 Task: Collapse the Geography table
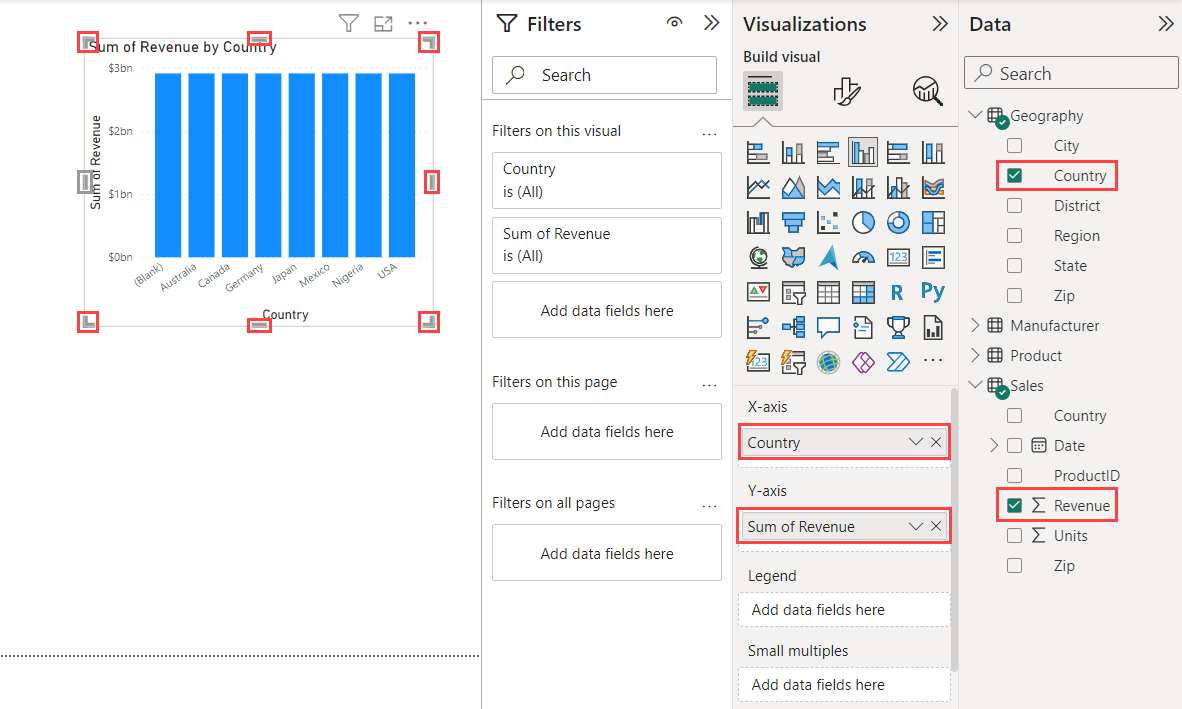[x=975, y=115]
